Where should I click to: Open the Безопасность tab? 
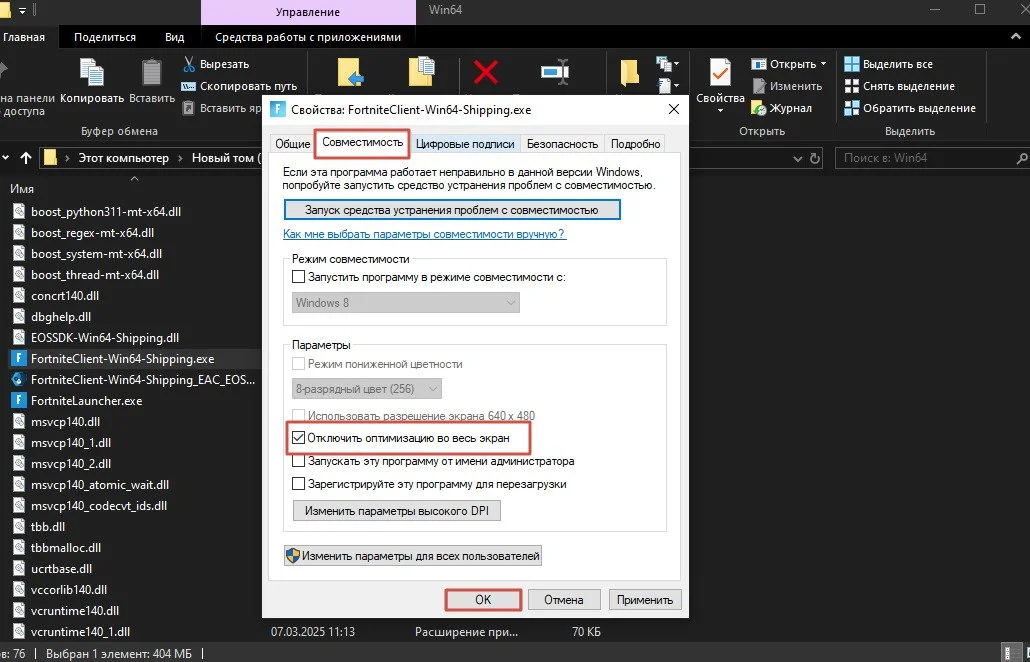562,144
